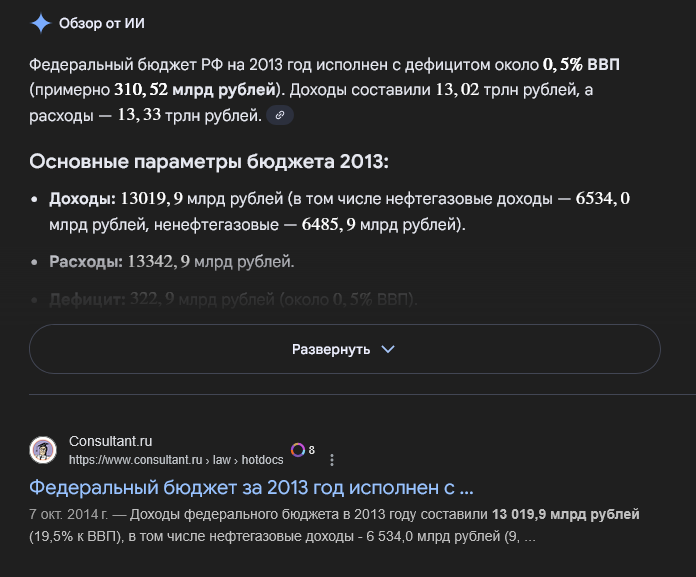Click the faded "Дефицит:" bullet label
The height and width of the screenshot is (577, 696).
point(86,299)
